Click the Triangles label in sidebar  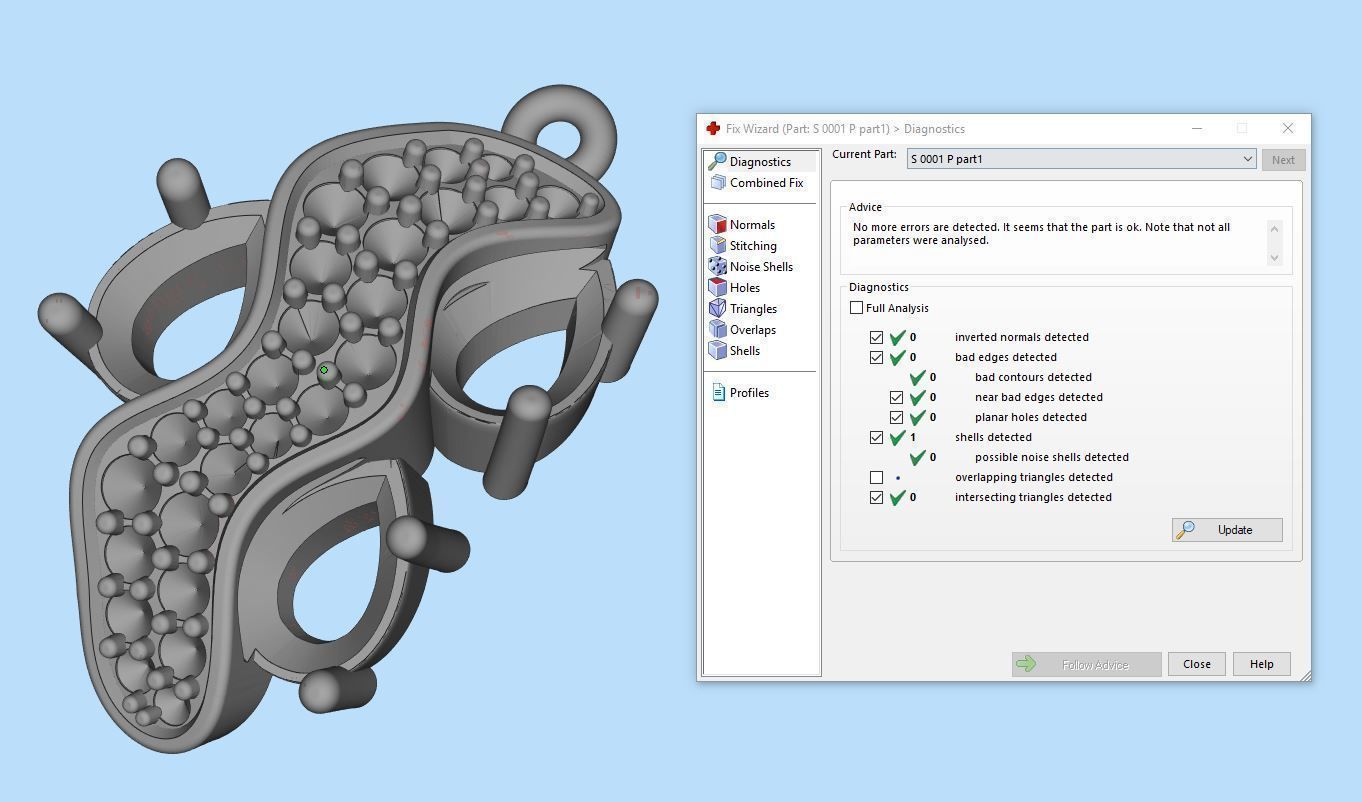(753, 308)
